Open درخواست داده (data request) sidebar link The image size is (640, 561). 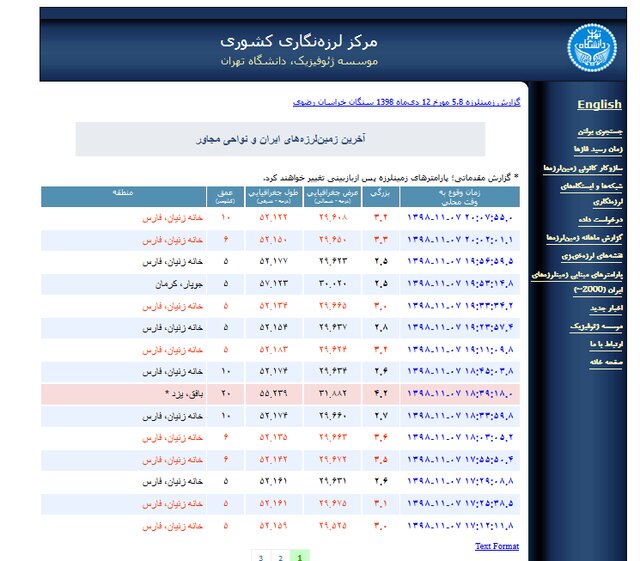[598, 219]
